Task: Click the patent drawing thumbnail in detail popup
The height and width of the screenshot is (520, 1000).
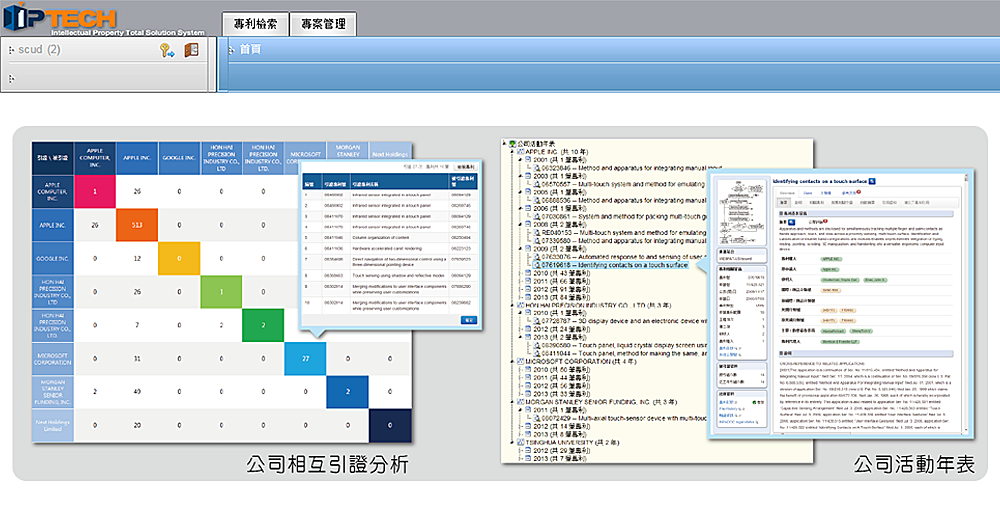Action: [741, 212]
